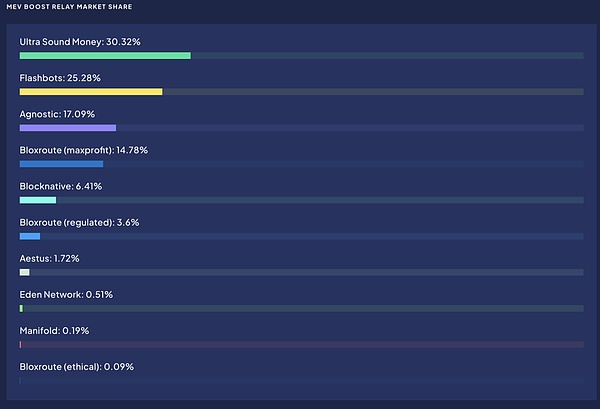
Task: Click the reddish Manifold bar track
Action: pos(300,344)
